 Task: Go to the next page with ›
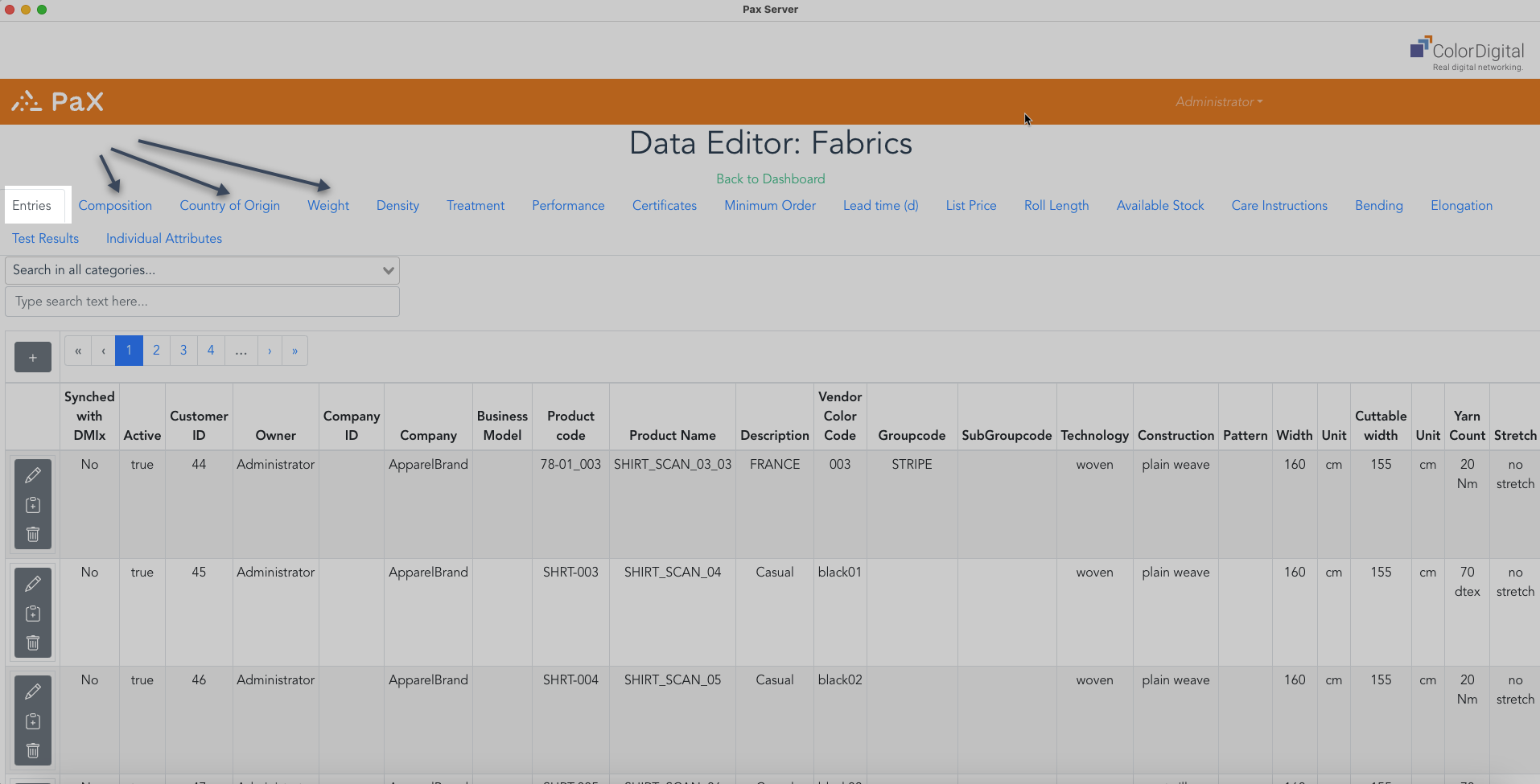270,351
